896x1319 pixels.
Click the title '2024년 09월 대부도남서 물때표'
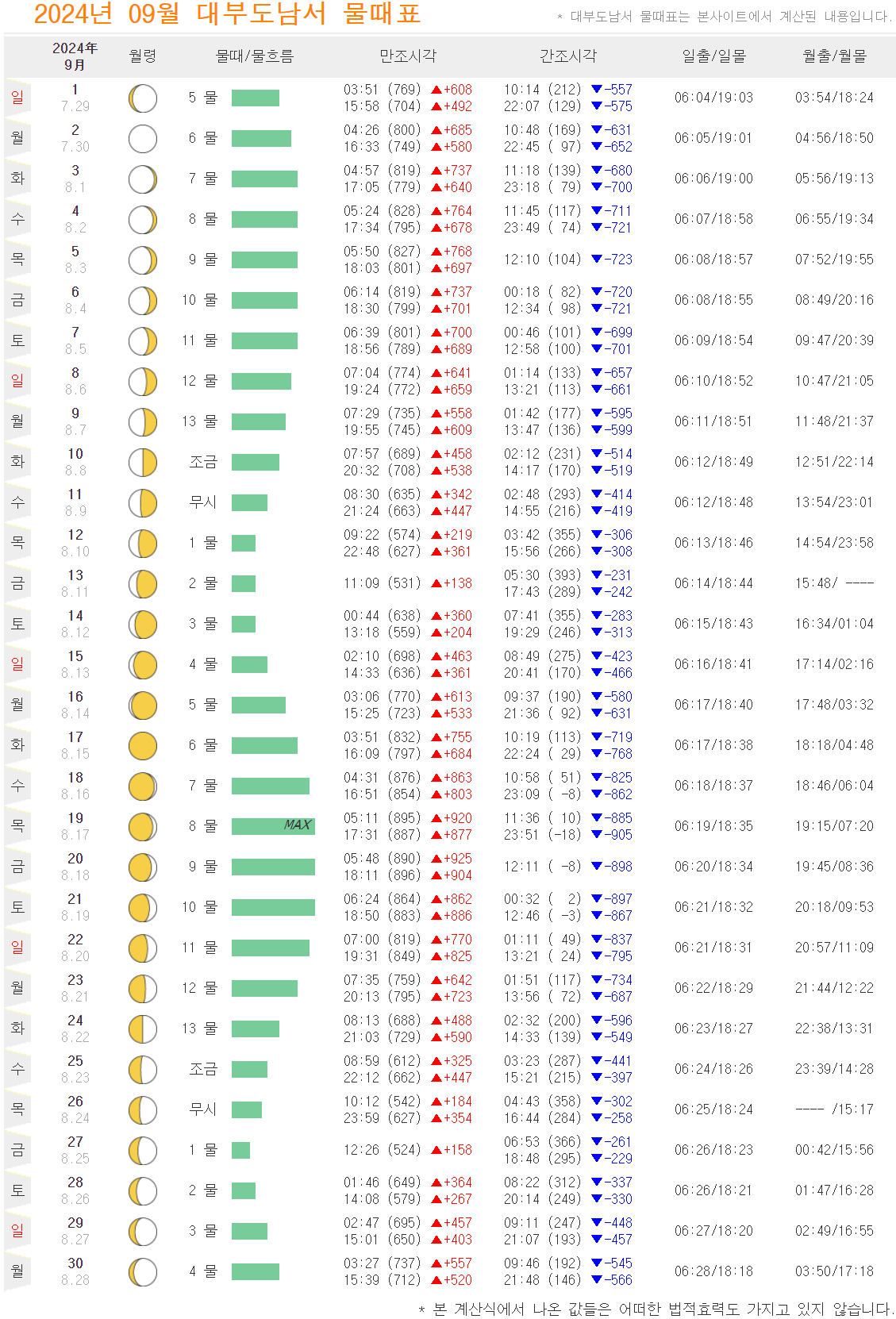pos(227,13)
